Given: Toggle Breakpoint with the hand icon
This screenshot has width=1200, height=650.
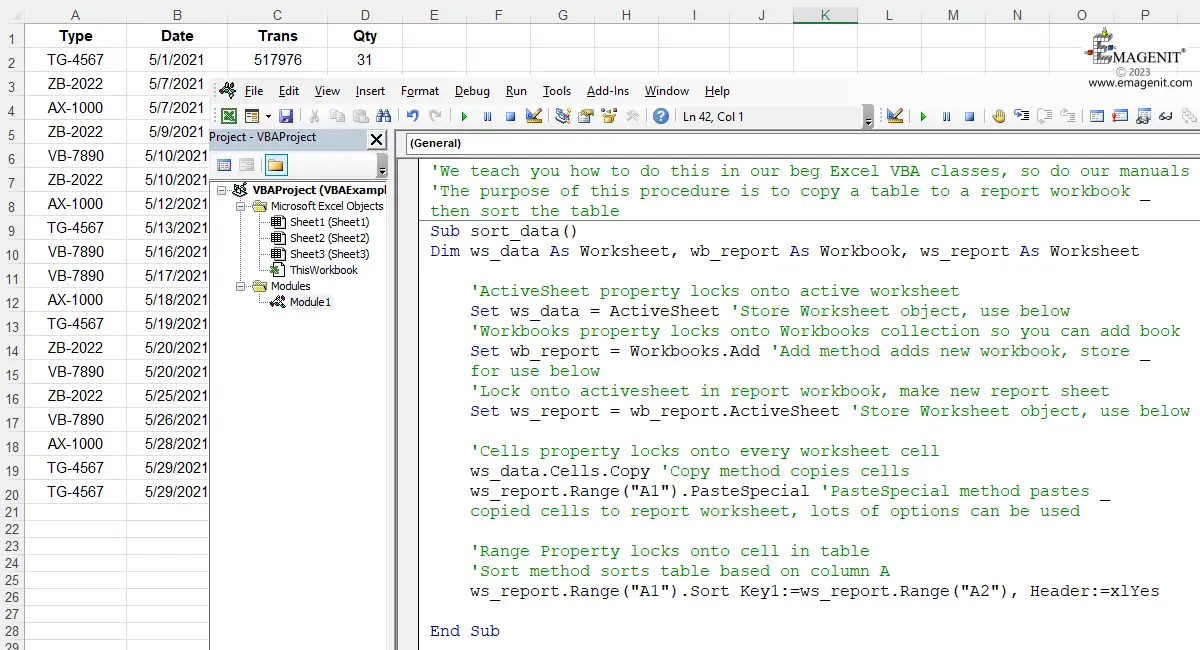Looking at the screenshot, I should pos(998,116).
